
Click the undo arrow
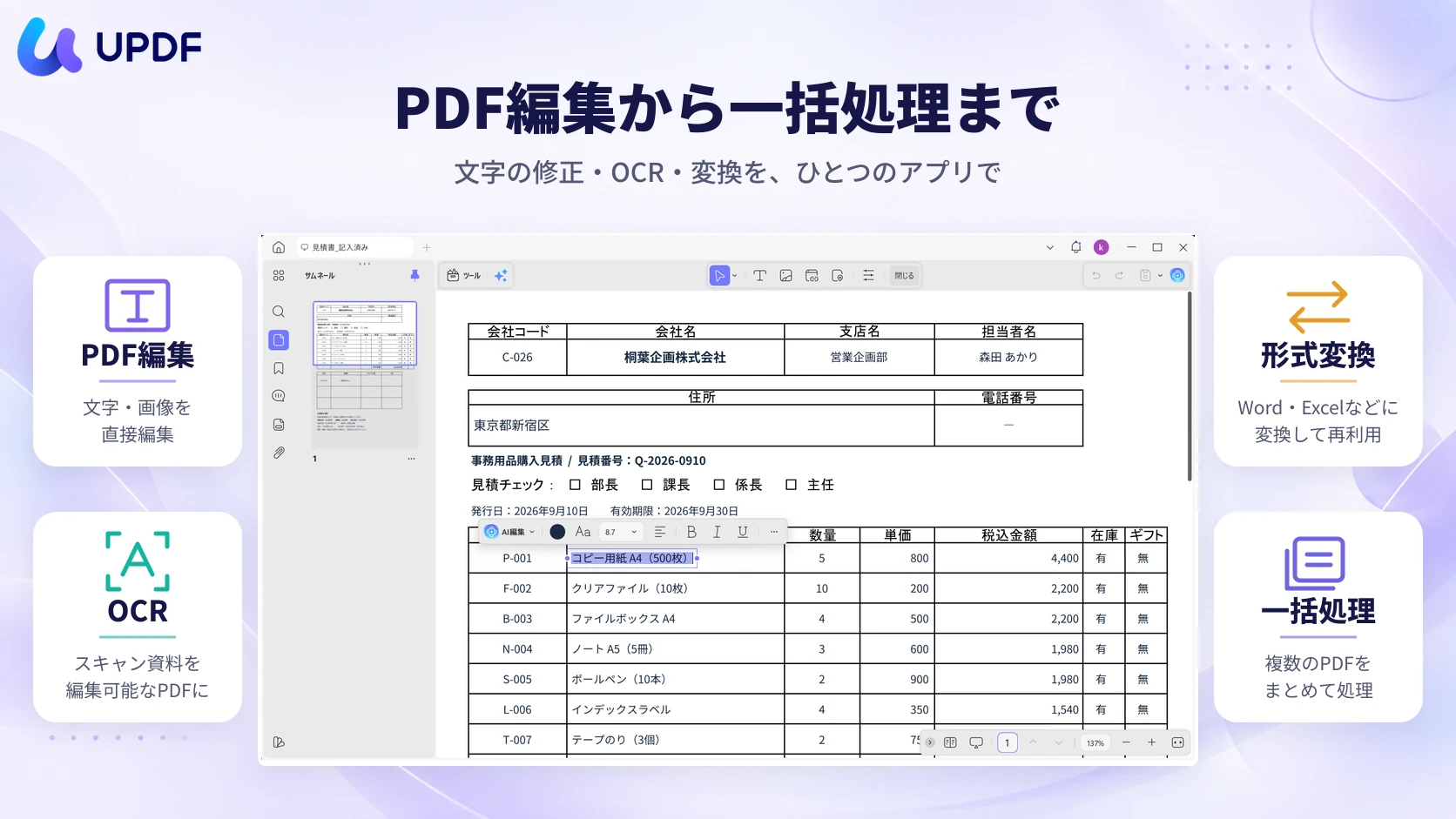click(1096, 276)
